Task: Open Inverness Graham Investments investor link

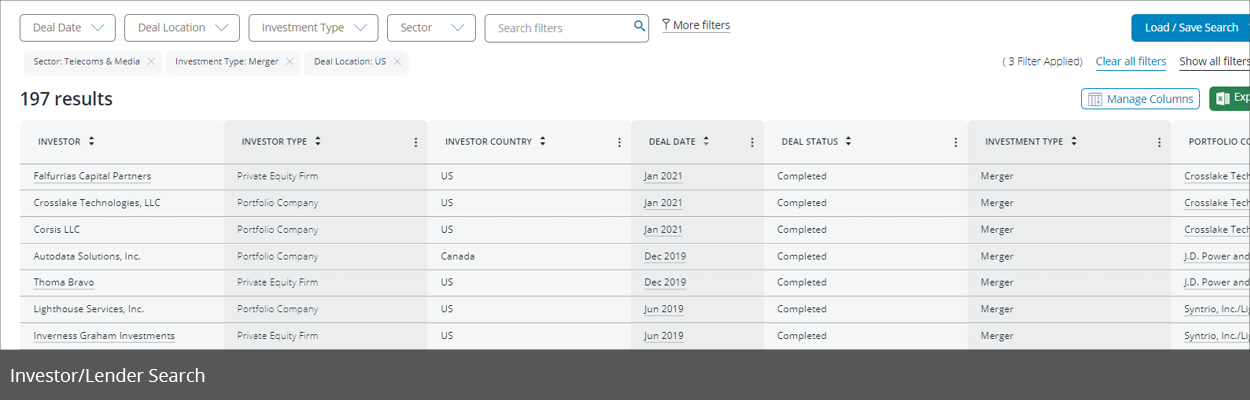Action: pos(104,336)
